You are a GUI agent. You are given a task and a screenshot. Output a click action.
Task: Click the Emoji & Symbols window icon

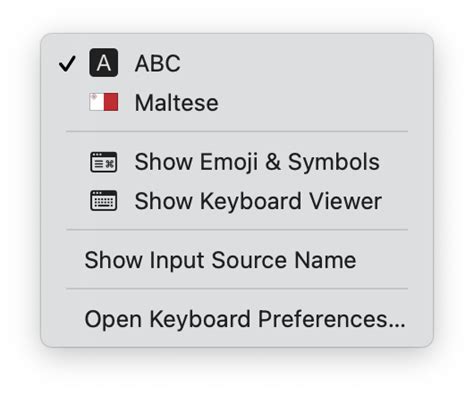pyautogui.click(x=103, y=162)
